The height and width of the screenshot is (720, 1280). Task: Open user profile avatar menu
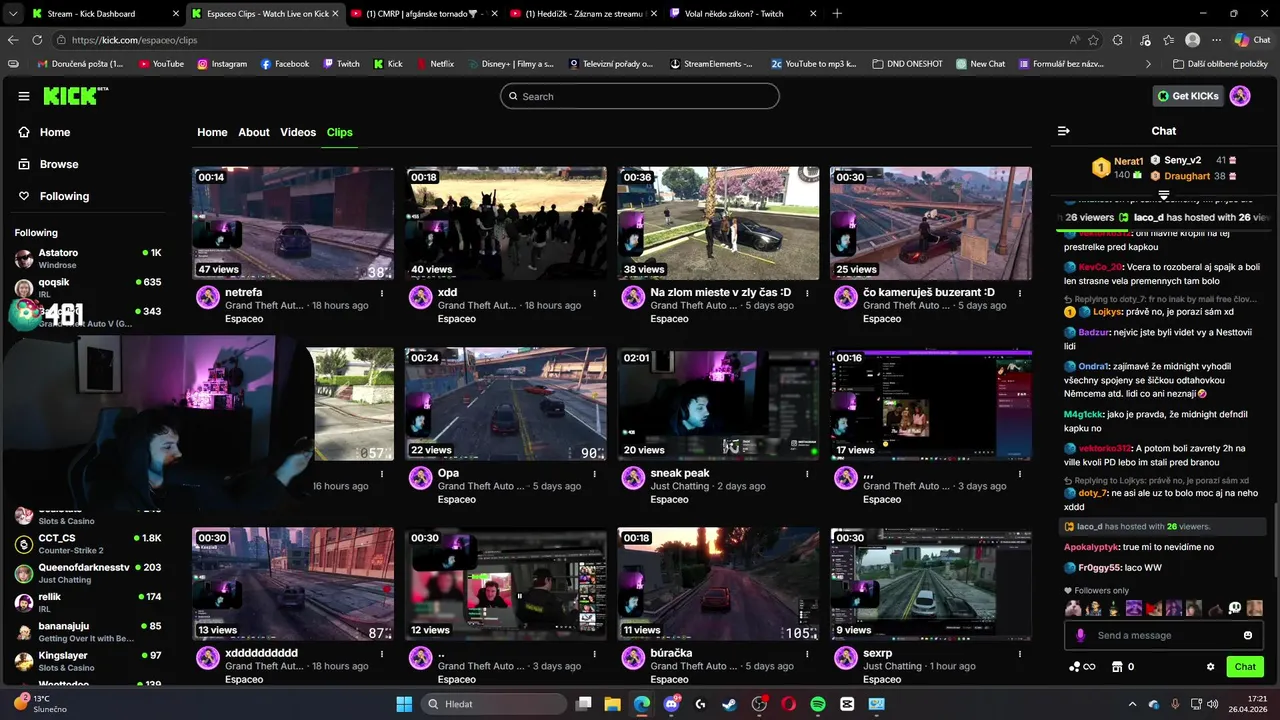coord(1240,96)
